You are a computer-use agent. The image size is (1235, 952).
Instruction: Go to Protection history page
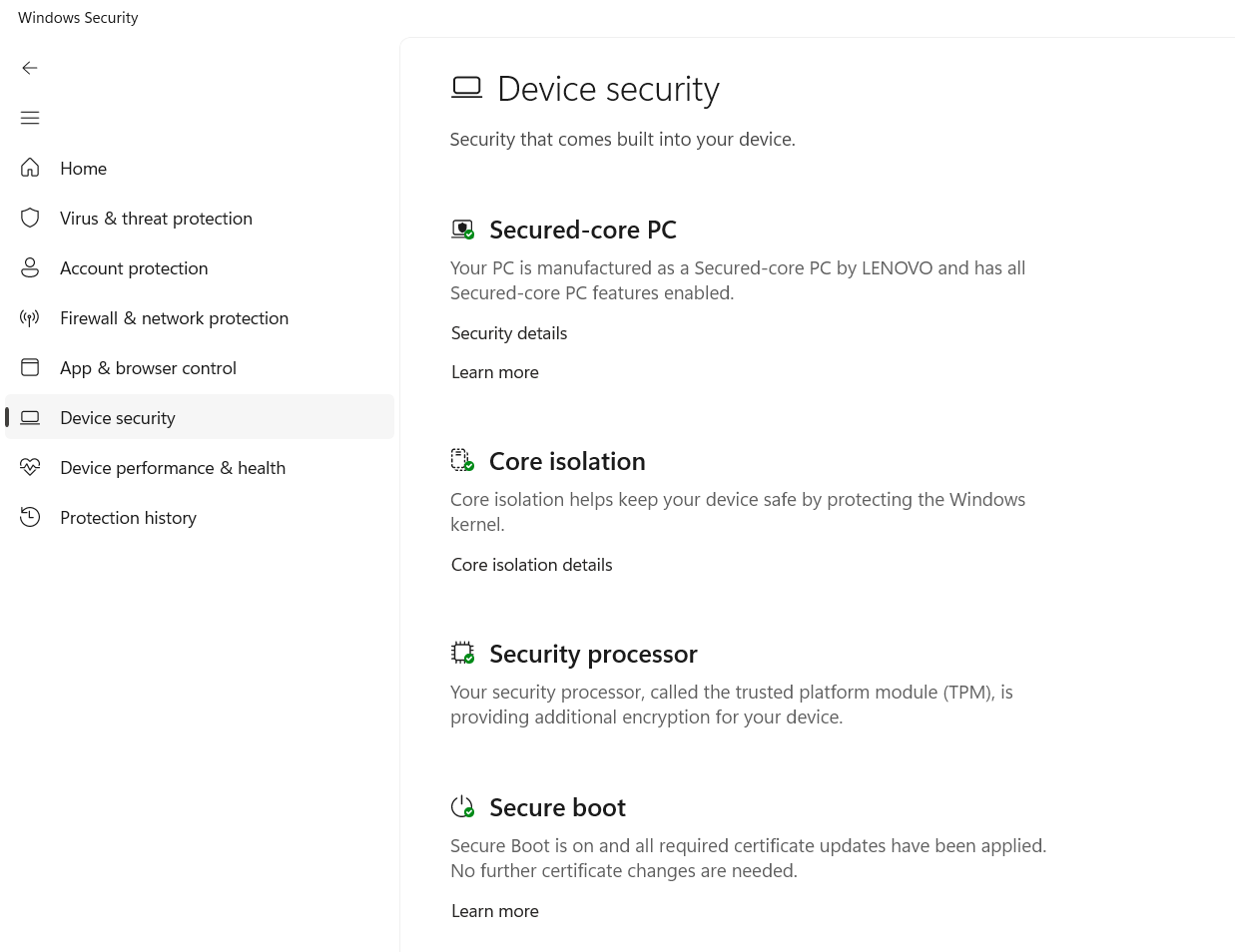coord(128,518)
